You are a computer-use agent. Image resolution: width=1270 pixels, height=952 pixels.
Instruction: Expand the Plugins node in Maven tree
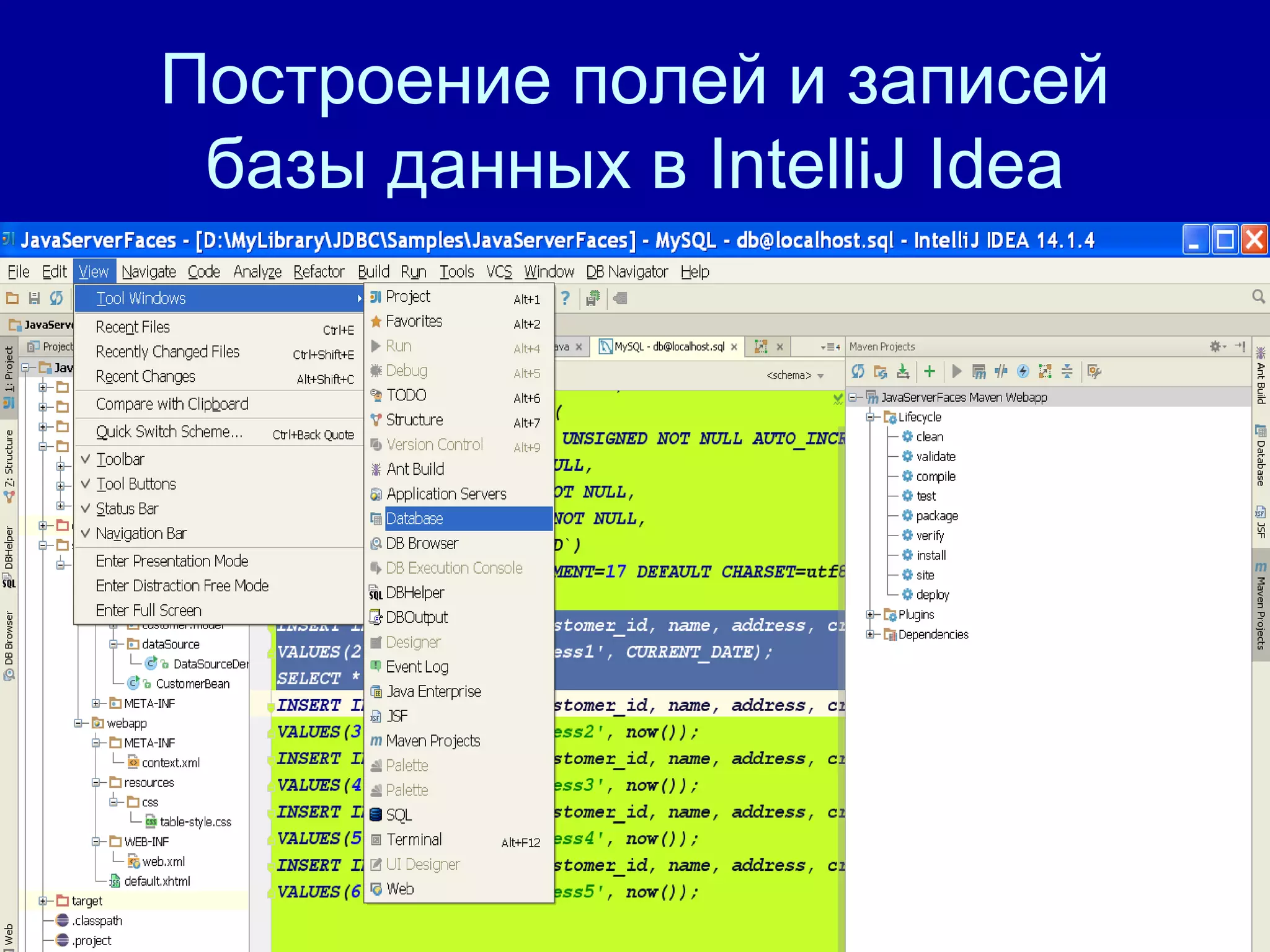coord(871,614)
